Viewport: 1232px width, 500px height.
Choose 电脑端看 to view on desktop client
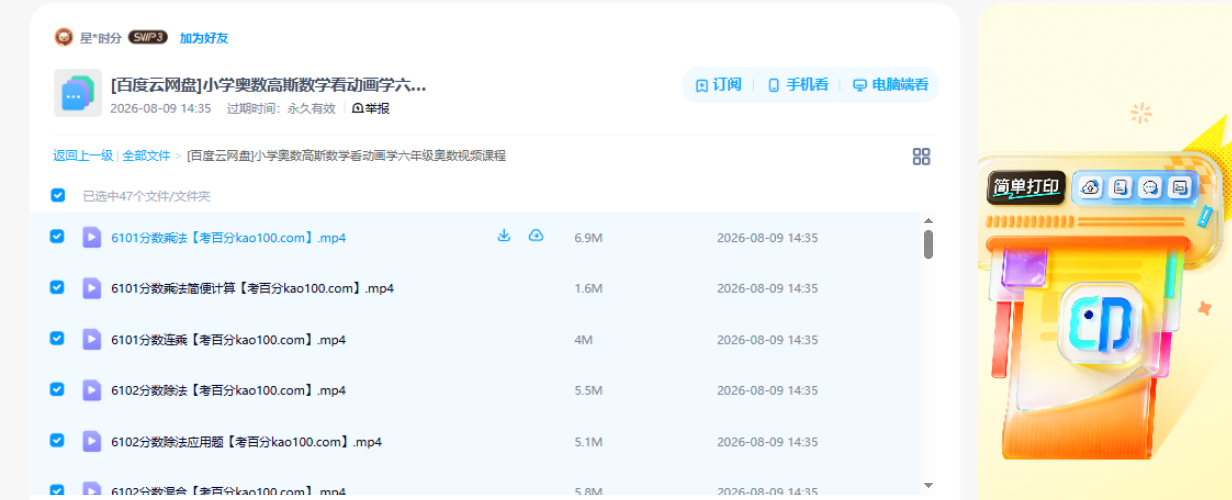[x=890, y=85]
